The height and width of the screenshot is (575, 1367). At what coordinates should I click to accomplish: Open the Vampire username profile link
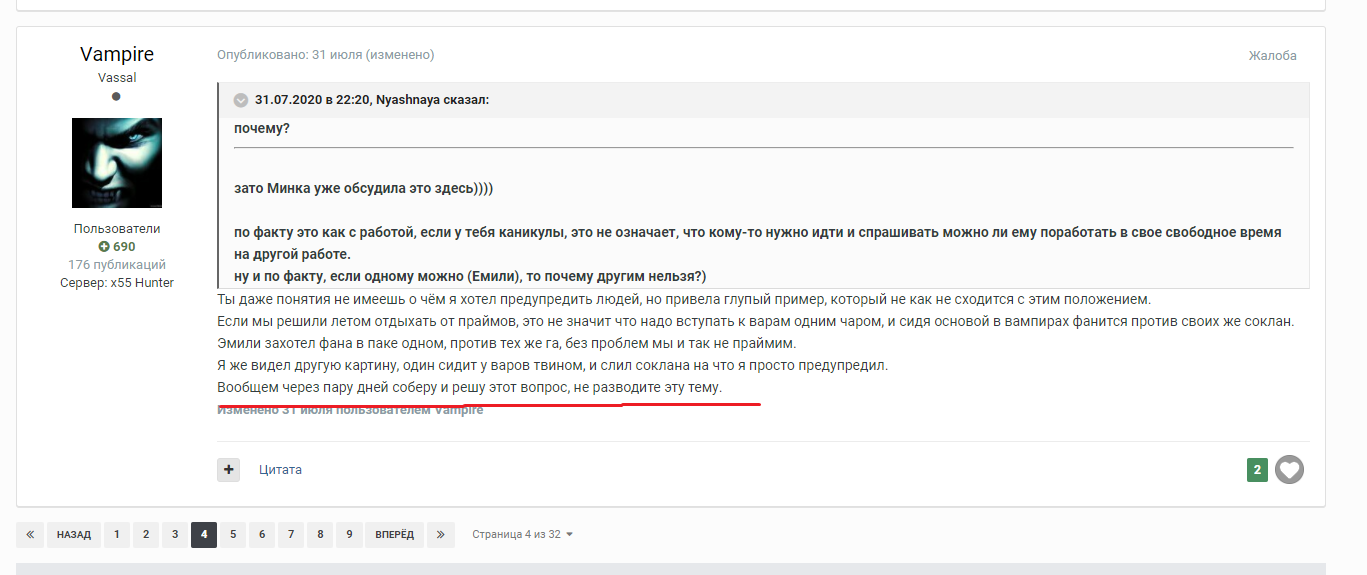(x=117, y=54)
